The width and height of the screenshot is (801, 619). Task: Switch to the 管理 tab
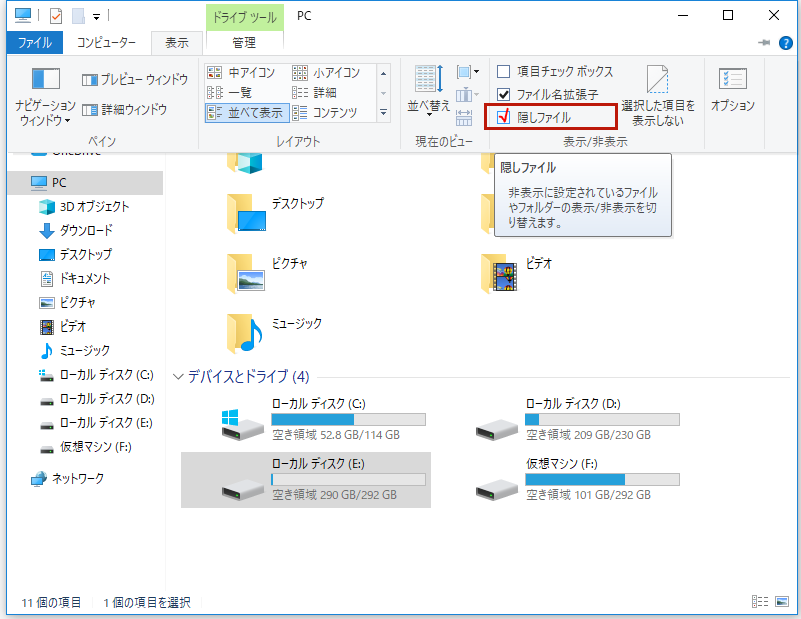[x=244, y=43]
